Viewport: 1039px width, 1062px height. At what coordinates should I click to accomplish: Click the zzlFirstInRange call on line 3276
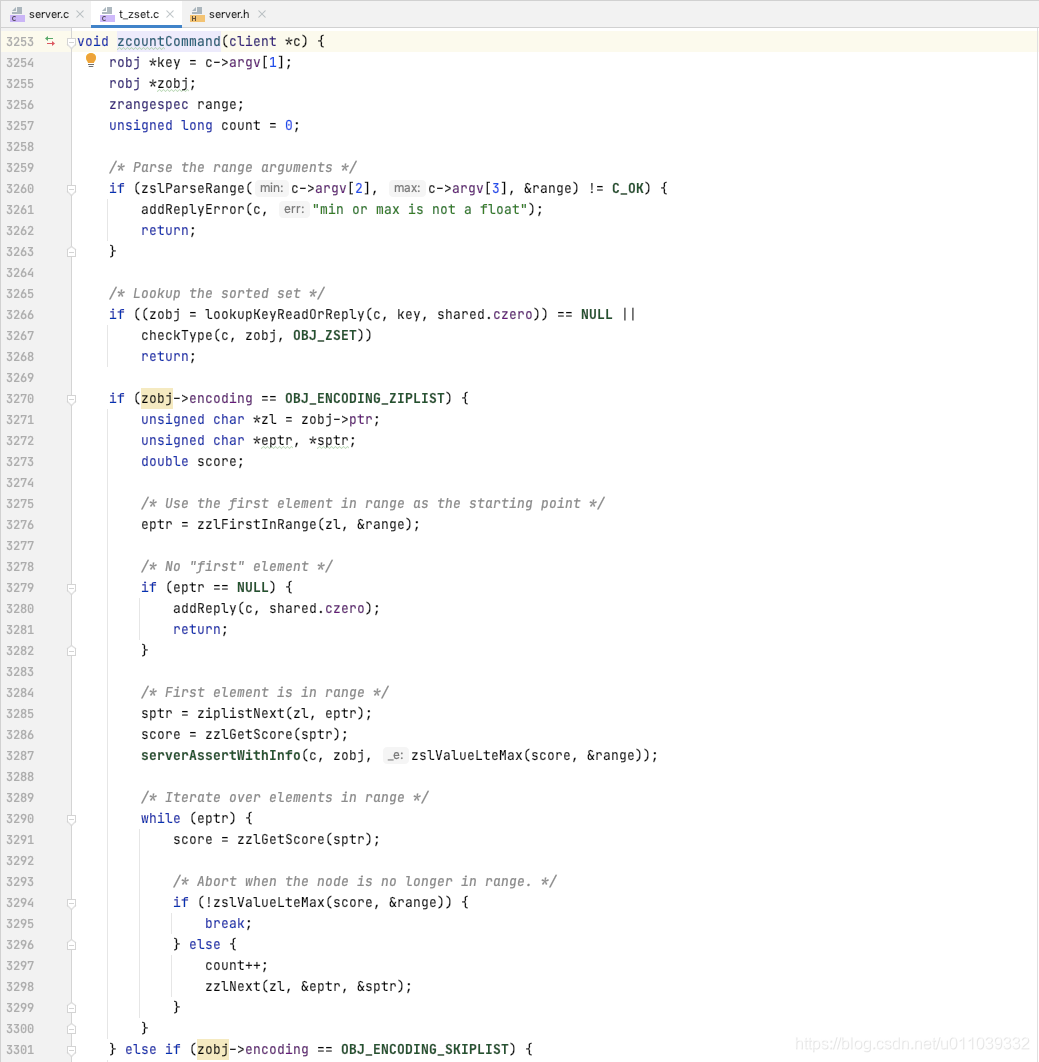[x=257, y=524]
